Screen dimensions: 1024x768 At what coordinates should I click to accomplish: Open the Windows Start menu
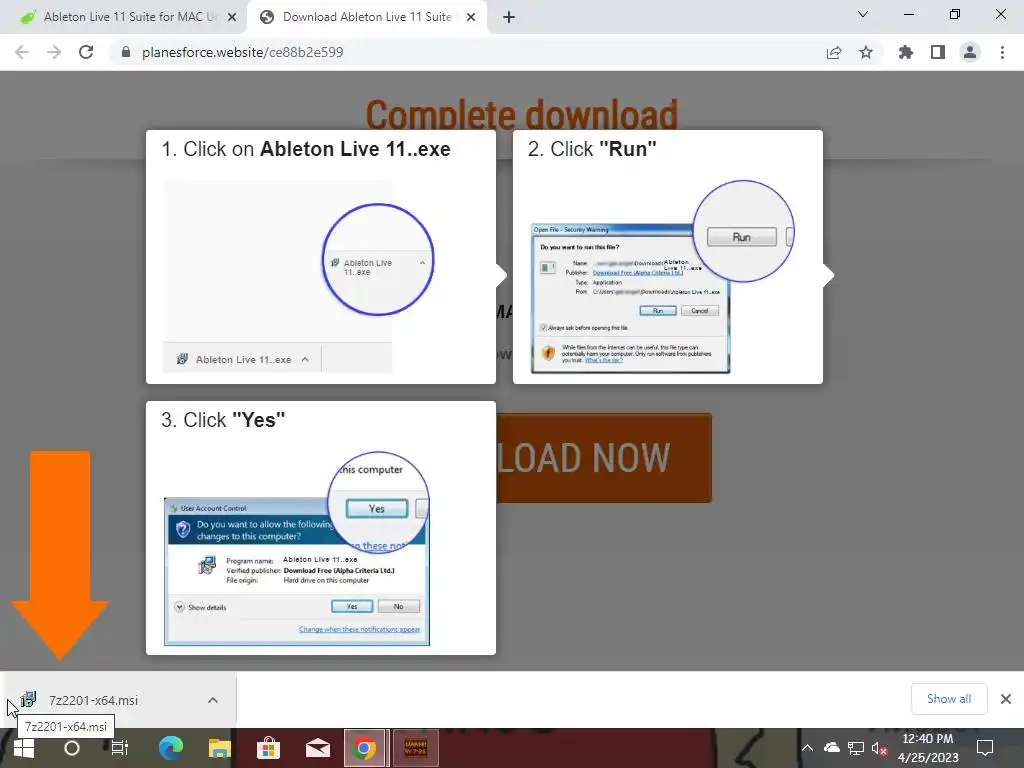24,748
